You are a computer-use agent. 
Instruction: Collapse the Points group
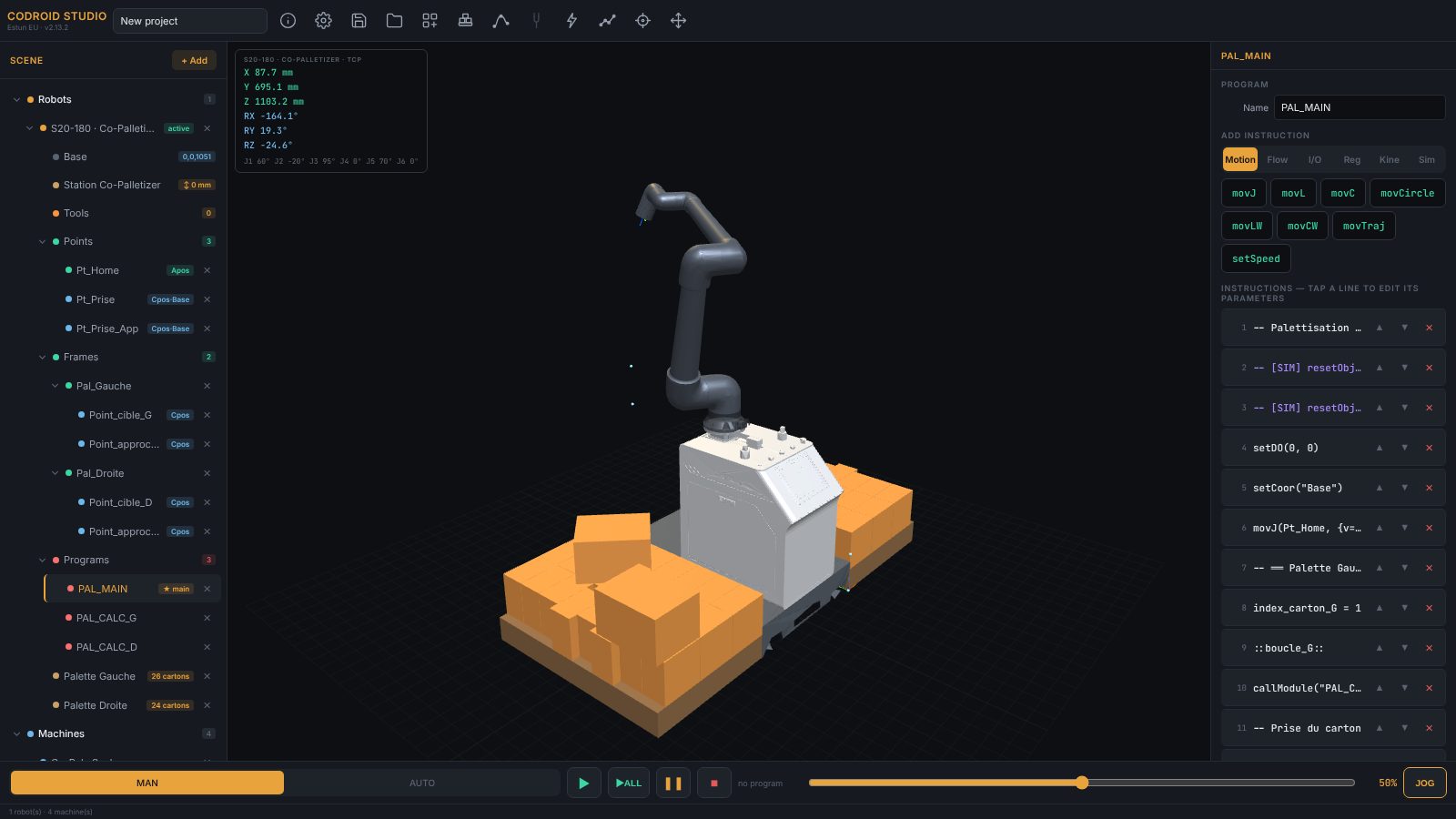(42, 242)
